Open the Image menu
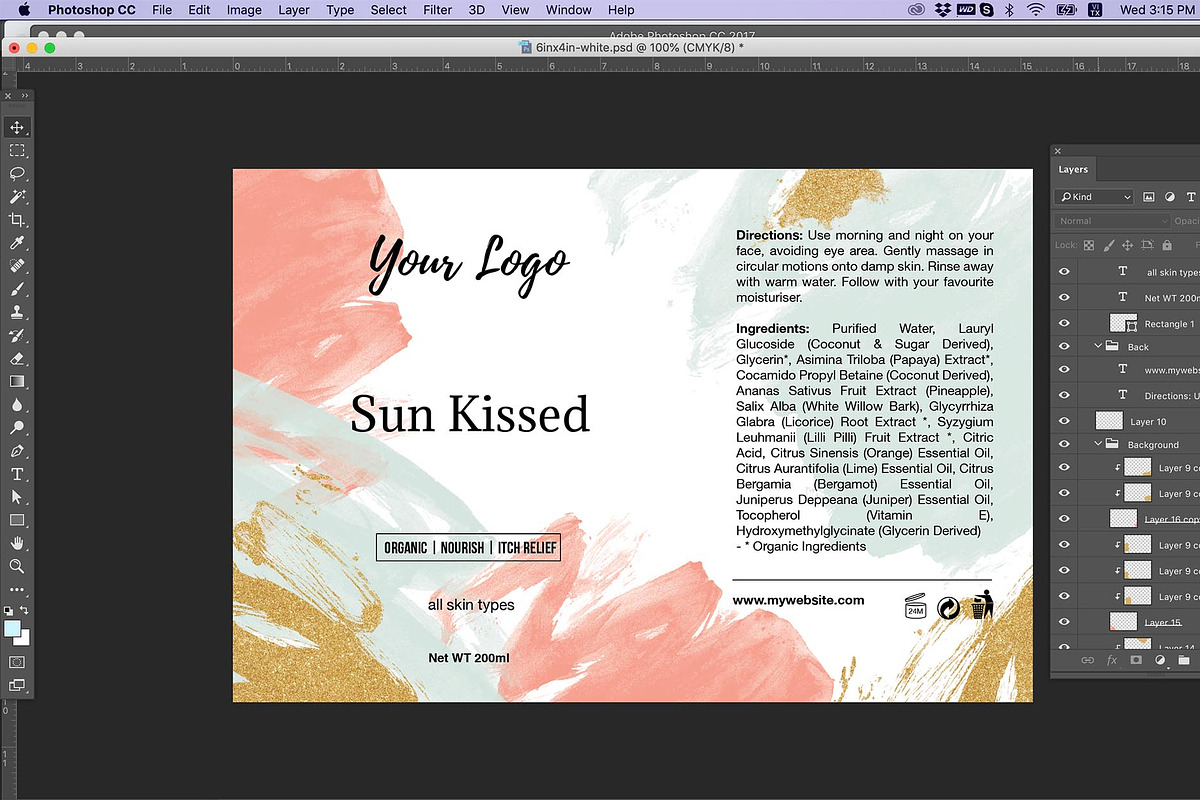 pyautogui.click(x=244, y=10)
